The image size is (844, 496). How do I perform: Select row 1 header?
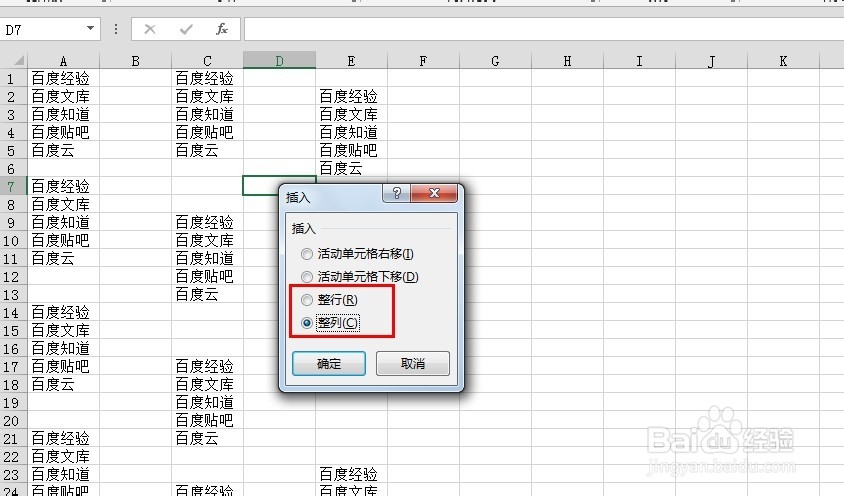click(x=13, y=79)
